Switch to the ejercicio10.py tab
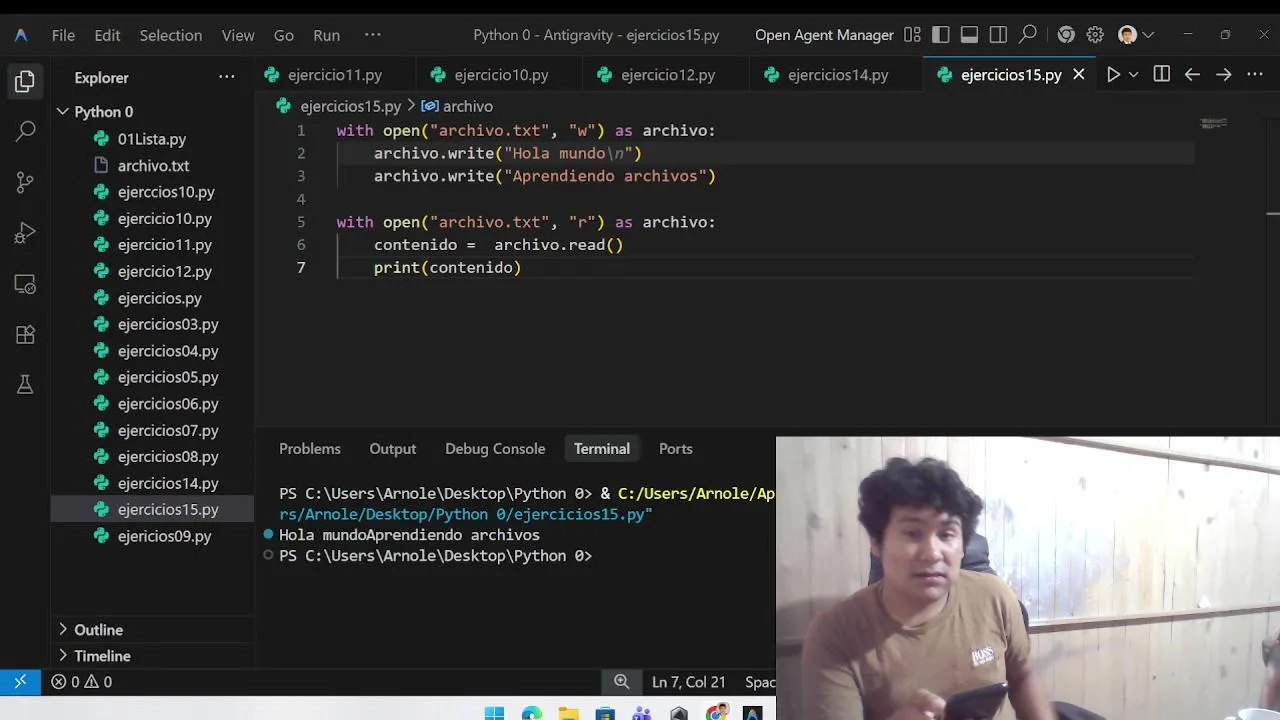The width and height of the screenshot is (1280, 720). pos(501,75)
